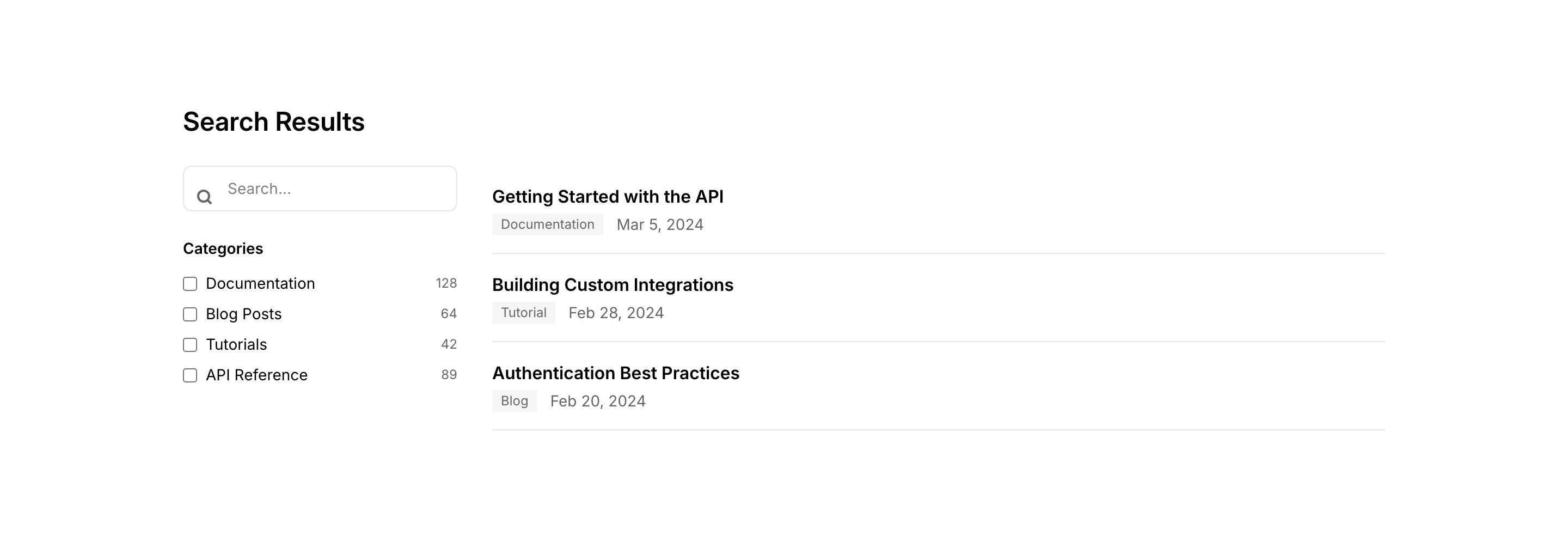Tick the Tutorials category checkbox

190,345
